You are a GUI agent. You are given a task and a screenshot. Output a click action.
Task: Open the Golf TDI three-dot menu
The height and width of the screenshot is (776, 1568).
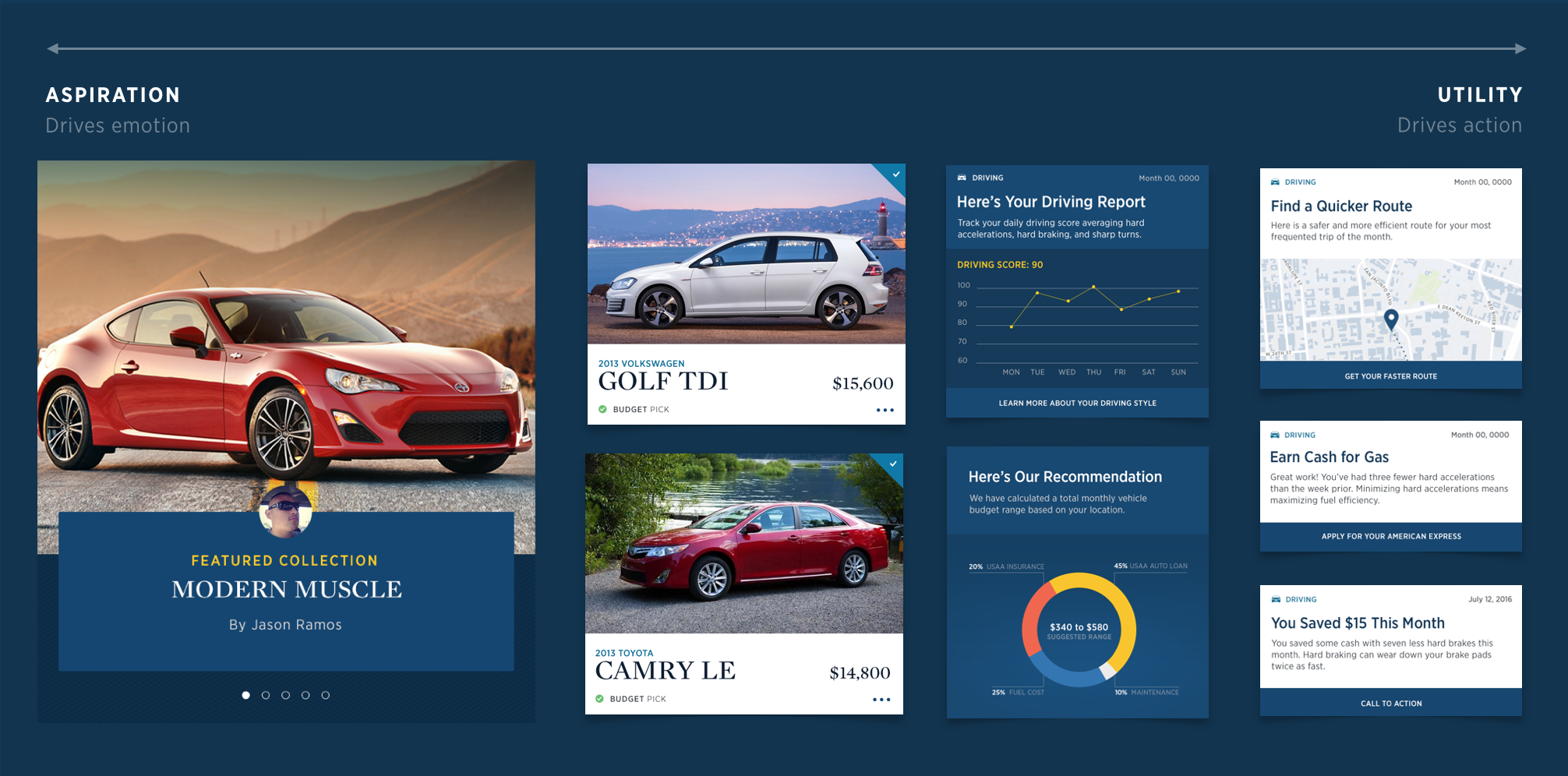(x=885, y=410)
